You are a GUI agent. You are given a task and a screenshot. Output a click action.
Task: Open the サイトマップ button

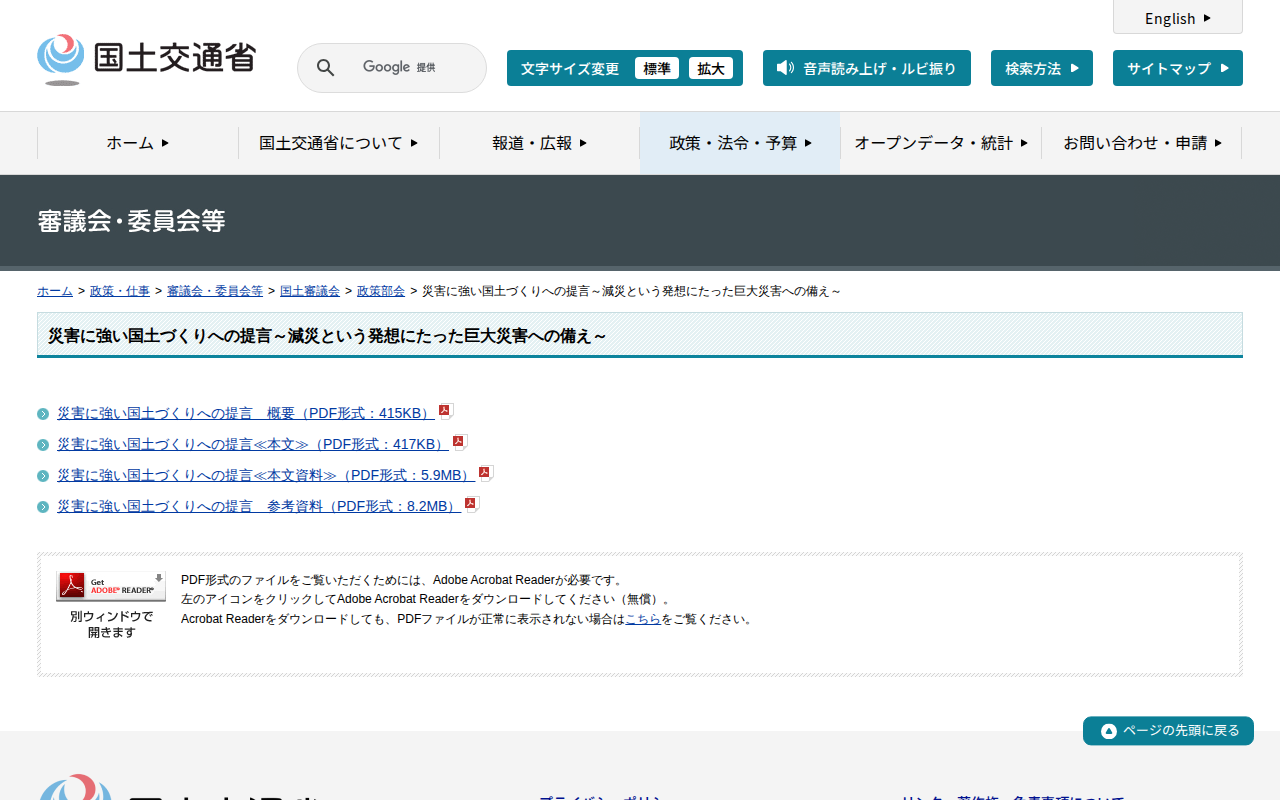1177,68
